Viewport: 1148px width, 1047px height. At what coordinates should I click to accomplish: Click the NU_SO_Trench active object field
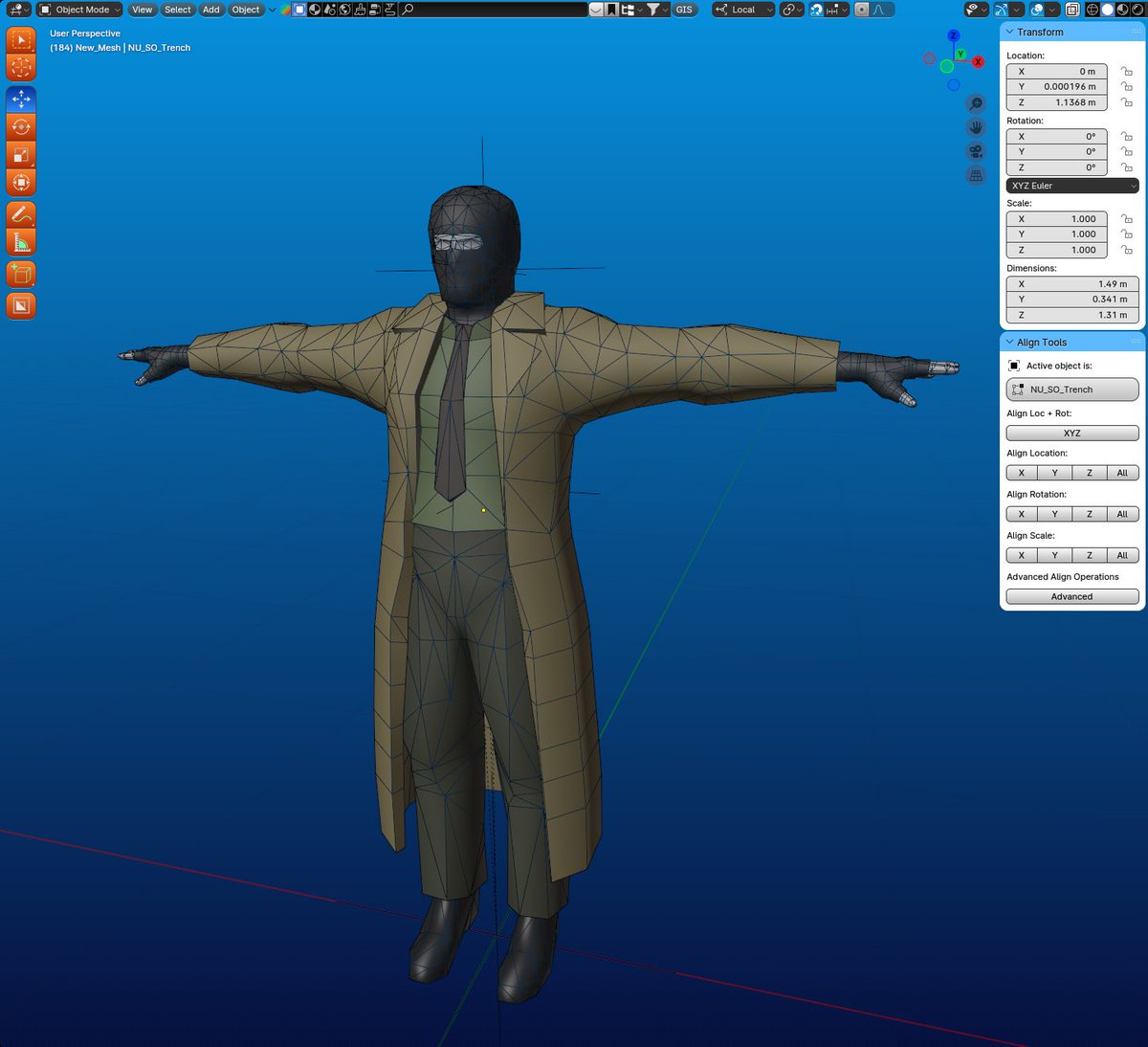pos(1072,390)
